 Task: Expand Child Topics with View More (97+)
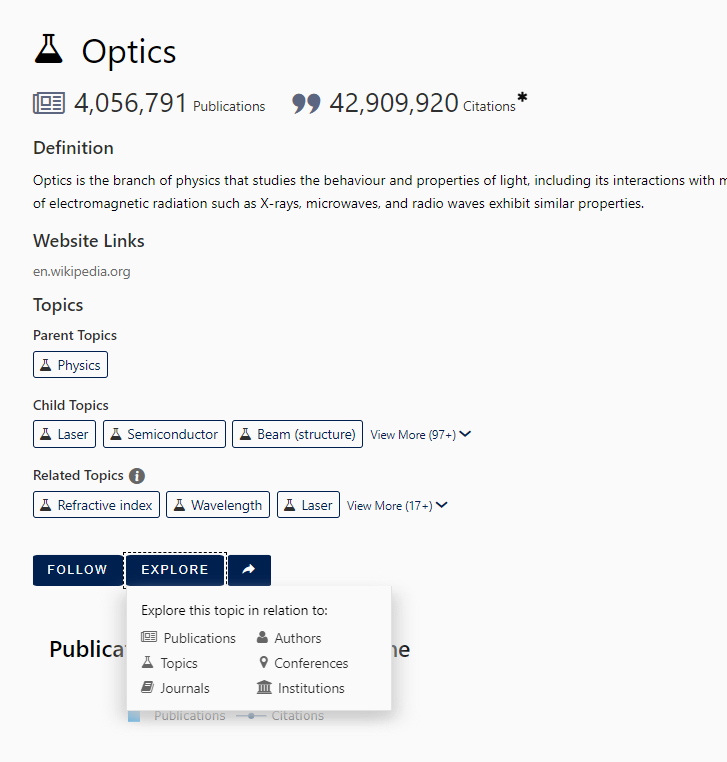coord(420,435)
